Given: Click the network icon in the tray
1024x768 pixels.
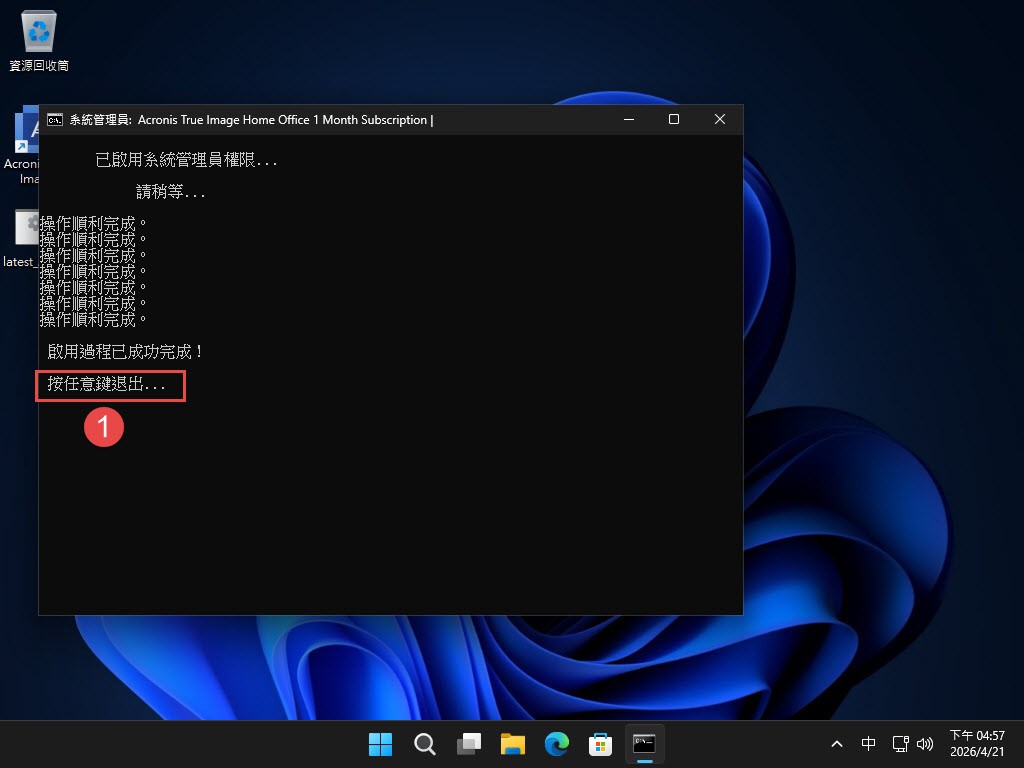Looking at the screenshot, I should 900,744.
